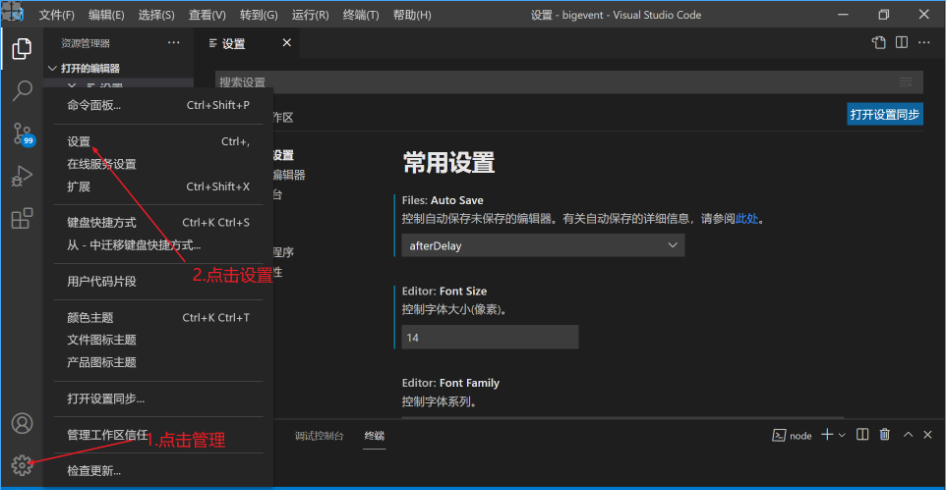Maximize panel with up chevron

point(907,435)
